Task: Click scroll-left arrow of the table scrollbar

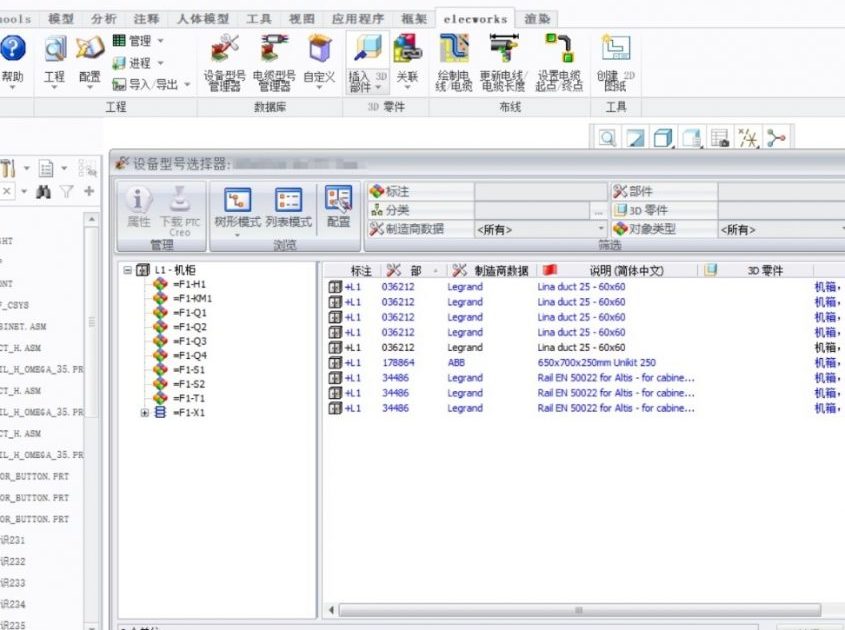Action: (x=331, y=610)
